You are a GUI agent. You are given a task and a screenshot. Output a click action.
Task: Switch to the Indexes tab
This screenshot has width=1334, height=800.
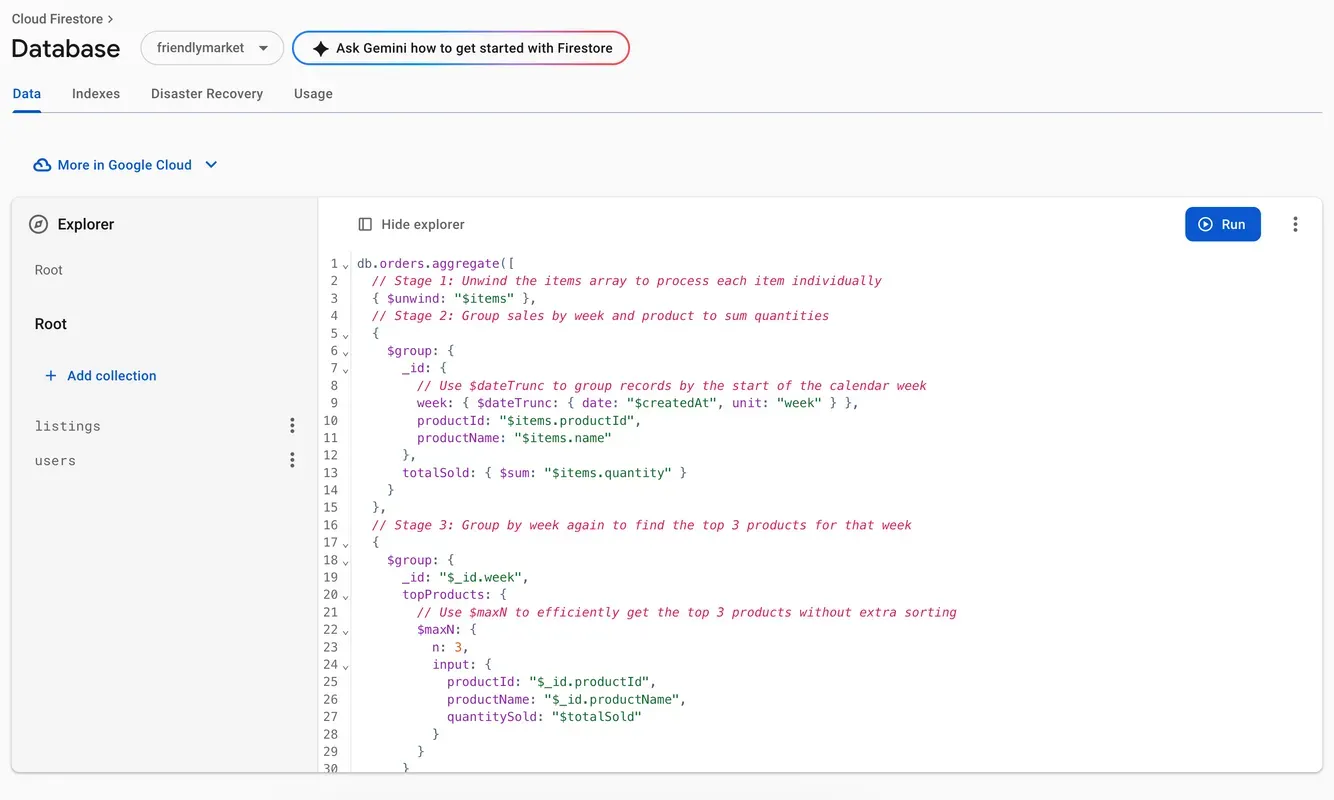[x=96, y=93]
